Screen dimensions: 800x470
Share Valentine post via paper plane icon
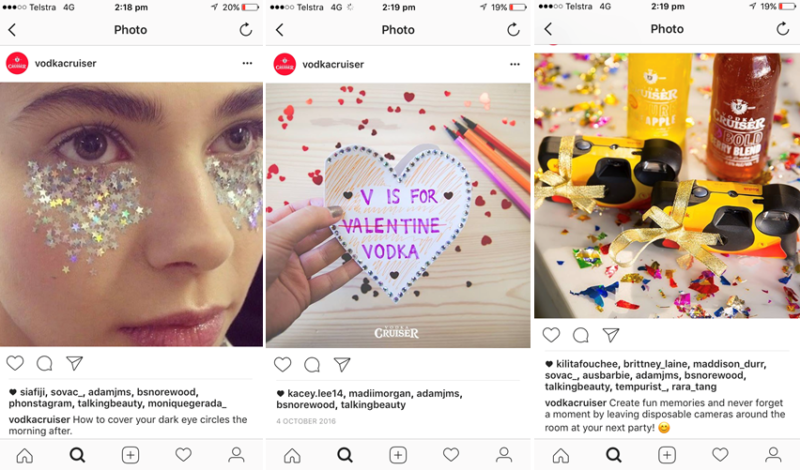pyautogui.click(x=342, y=364)
